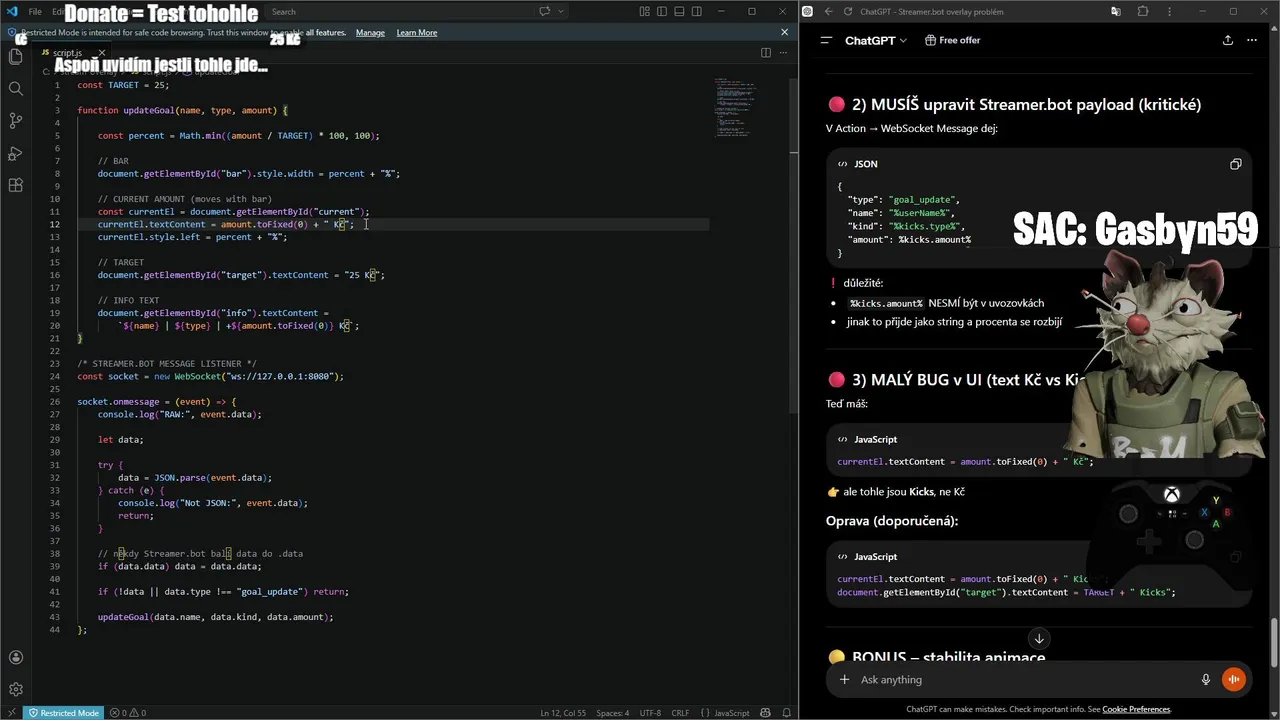
Task: Add attachment with plus icon in ChatGPT
Action: pos(844,679)
